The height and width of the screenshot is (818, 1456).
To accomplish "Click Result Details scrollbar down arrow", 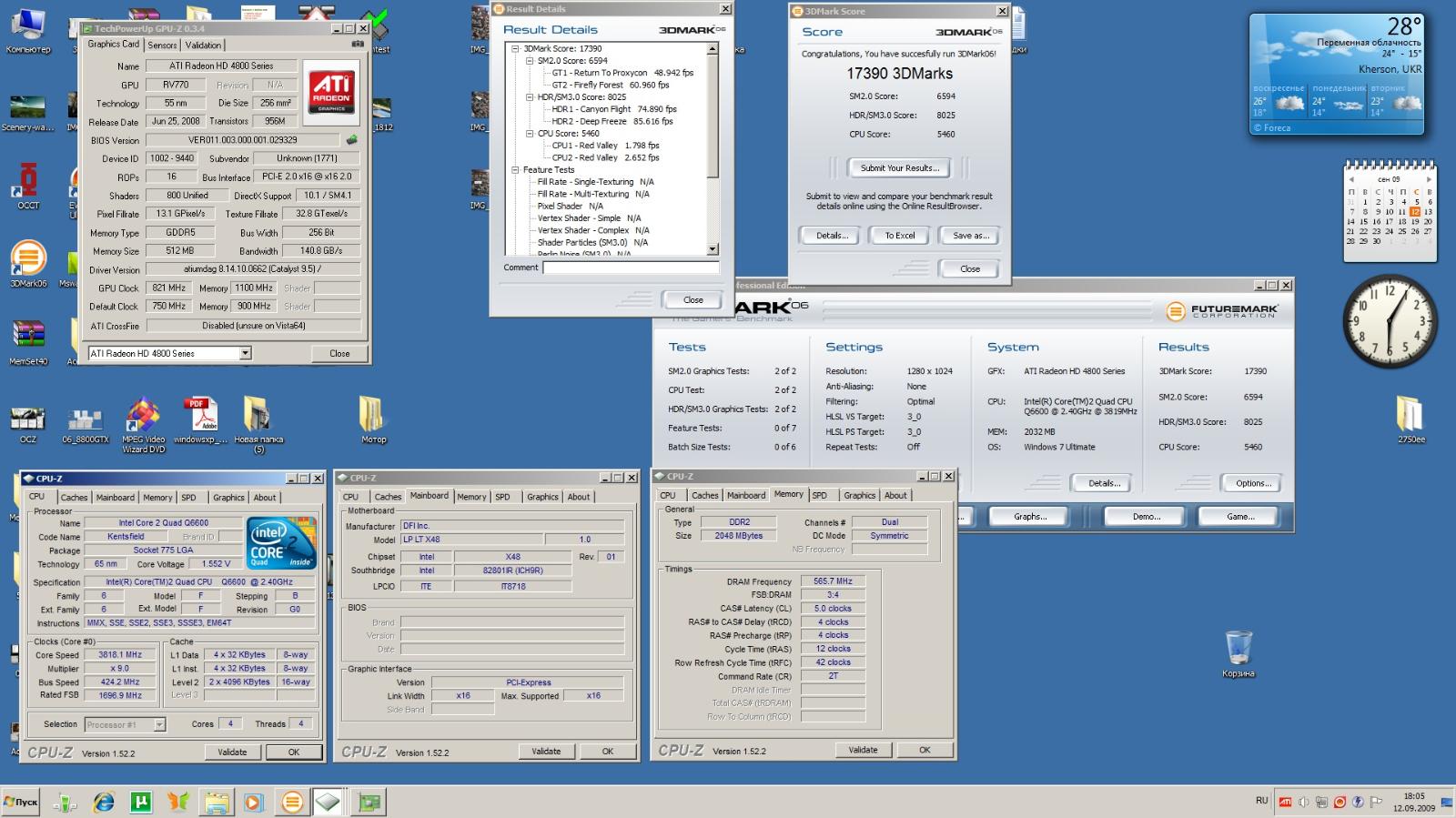I will (x=713, y=248).
